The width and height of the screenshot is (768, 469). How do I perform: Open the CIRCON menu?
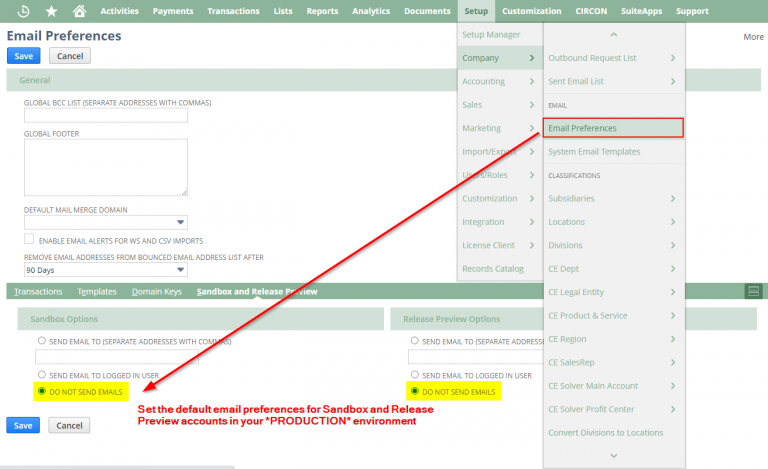[x=591, y=11]
